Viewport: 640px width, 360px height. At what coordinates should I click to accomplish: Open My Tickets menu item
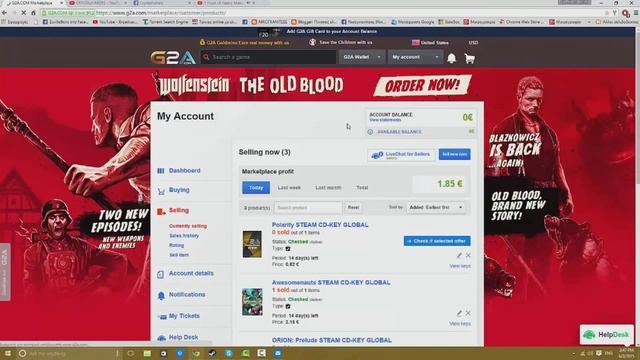point(184,316)
